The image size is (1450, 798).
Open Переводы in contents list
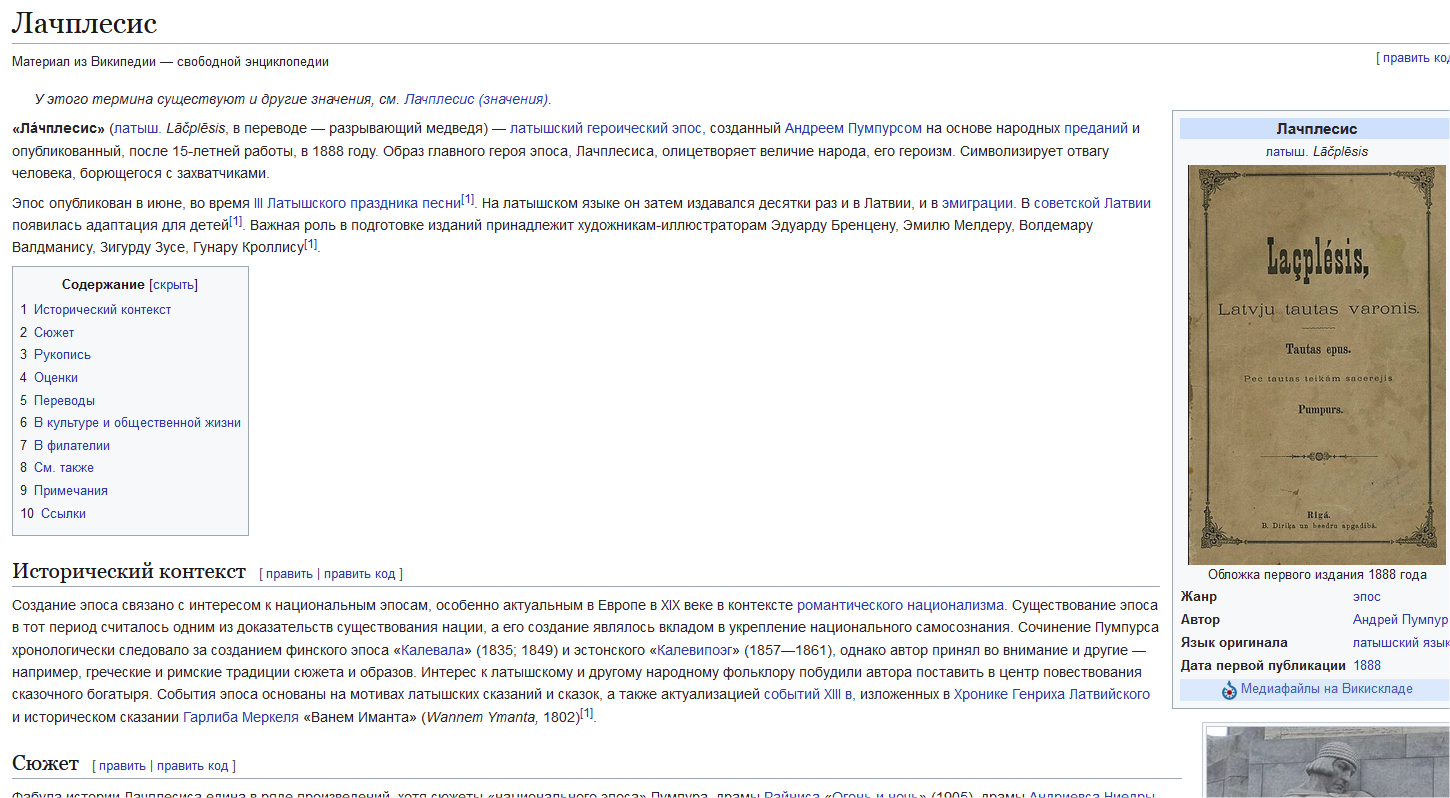coord(64,401)
